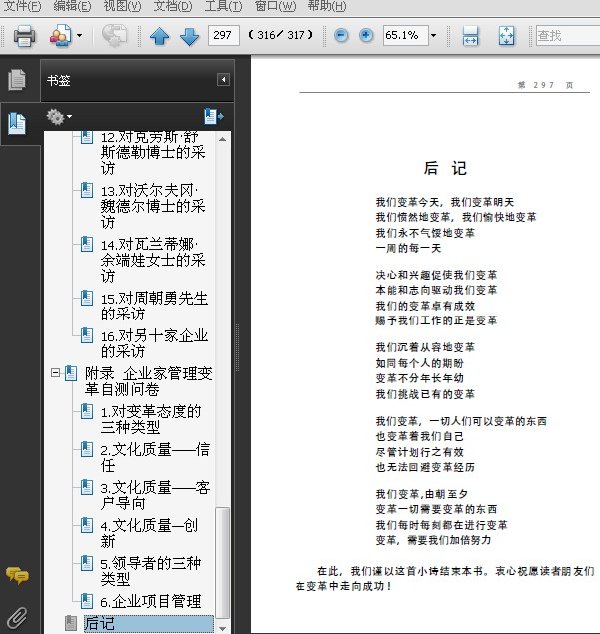Click the page header 第 297 页
This screenshot has height=634, width=600.
pos(545,85)
